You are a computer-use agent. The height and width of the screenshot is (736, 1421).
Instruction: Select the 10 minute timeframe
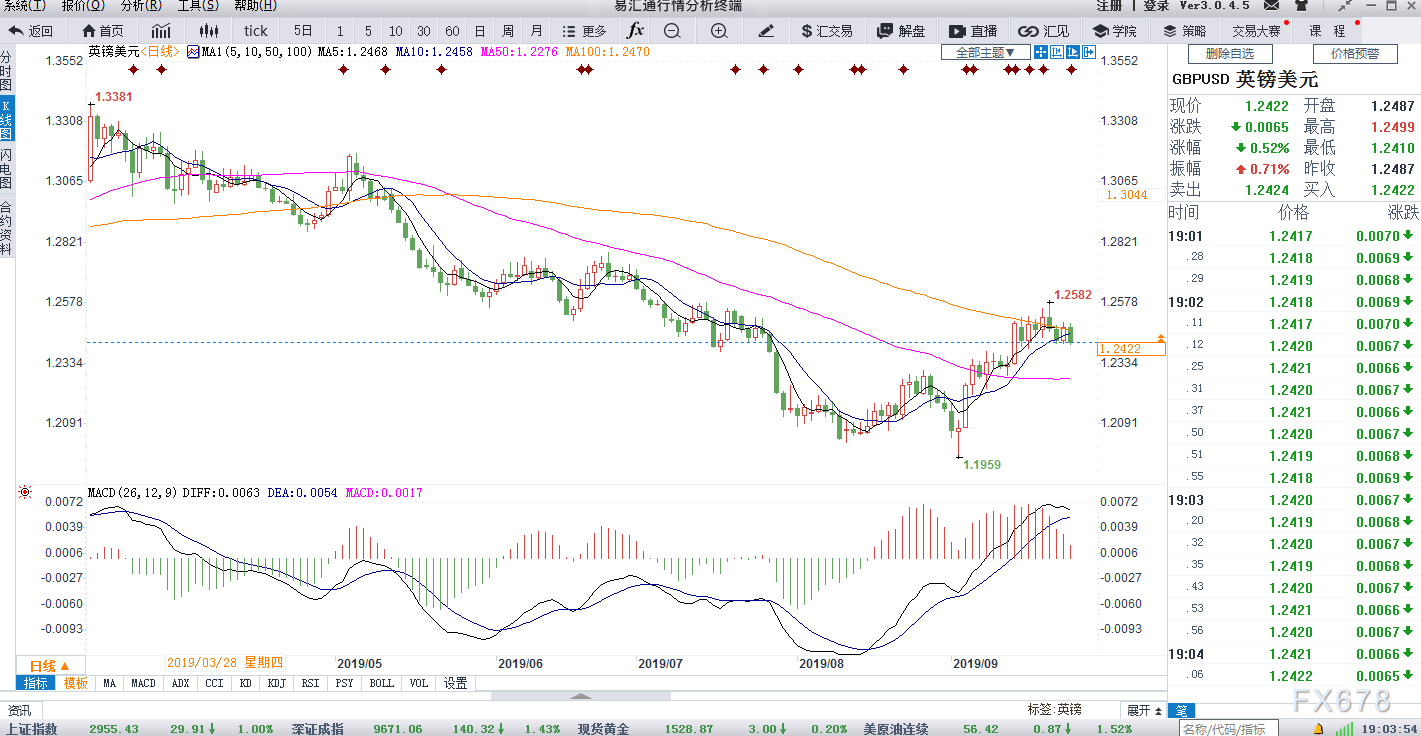[x=396, y=31]
